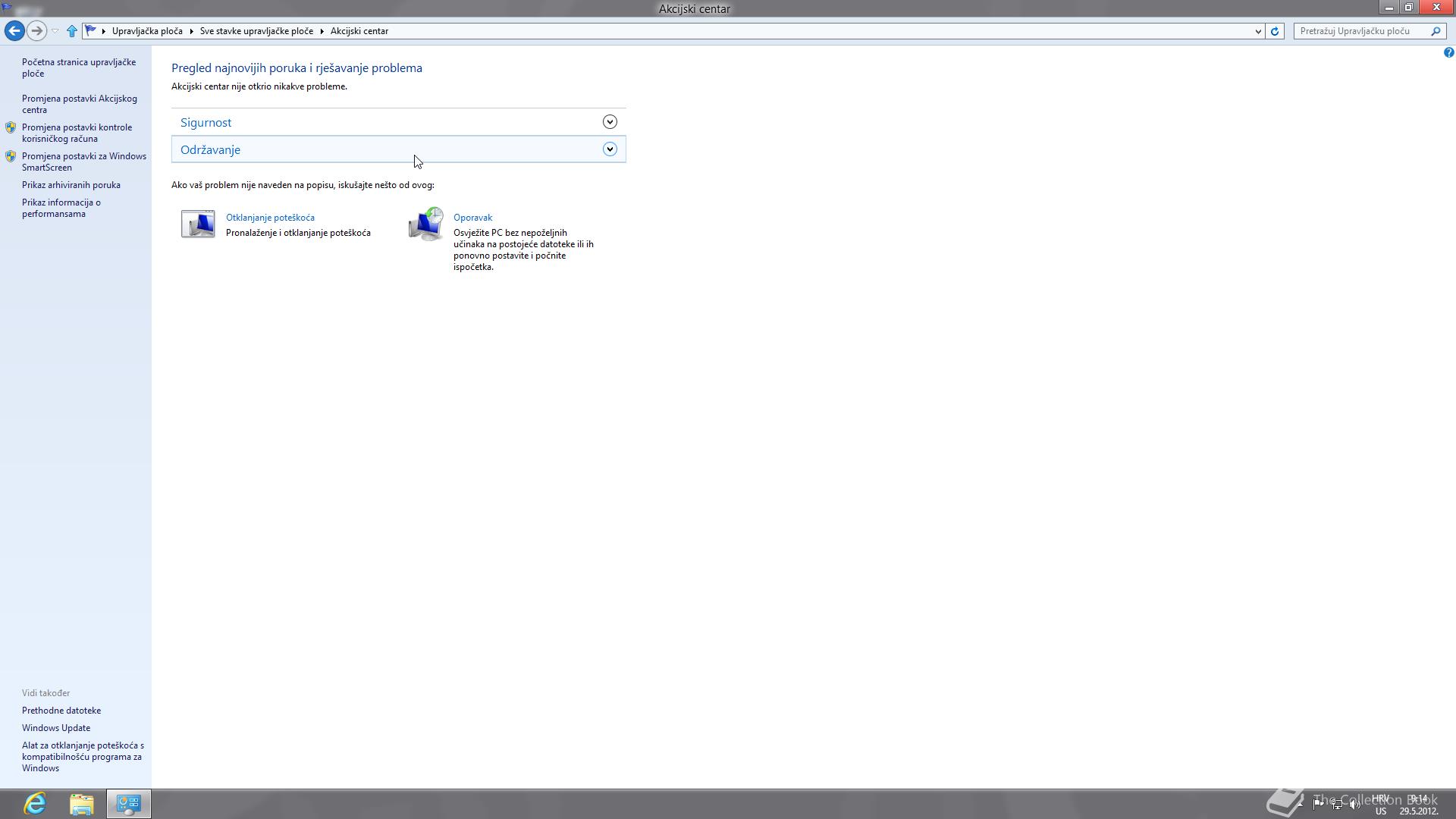Viewport: 1456px width, 819px height.
Task: Click the address bar refresh icon
Action: click(1275, 31)
